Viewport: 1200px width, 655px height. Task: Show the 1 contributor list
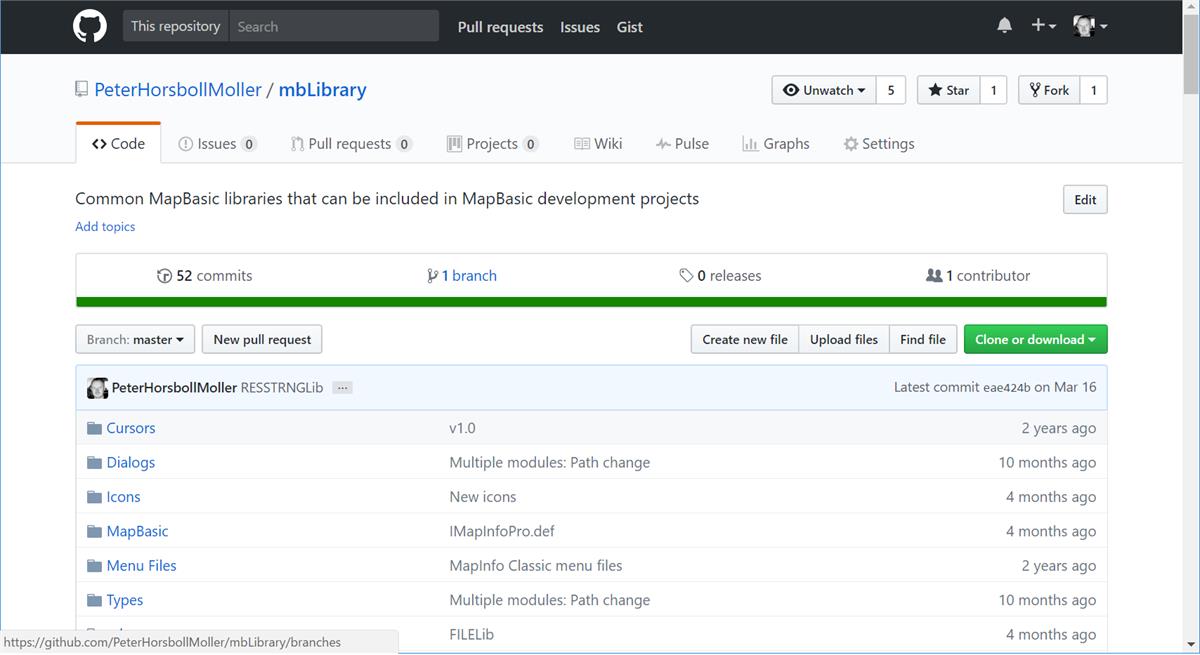coord(978,276)
